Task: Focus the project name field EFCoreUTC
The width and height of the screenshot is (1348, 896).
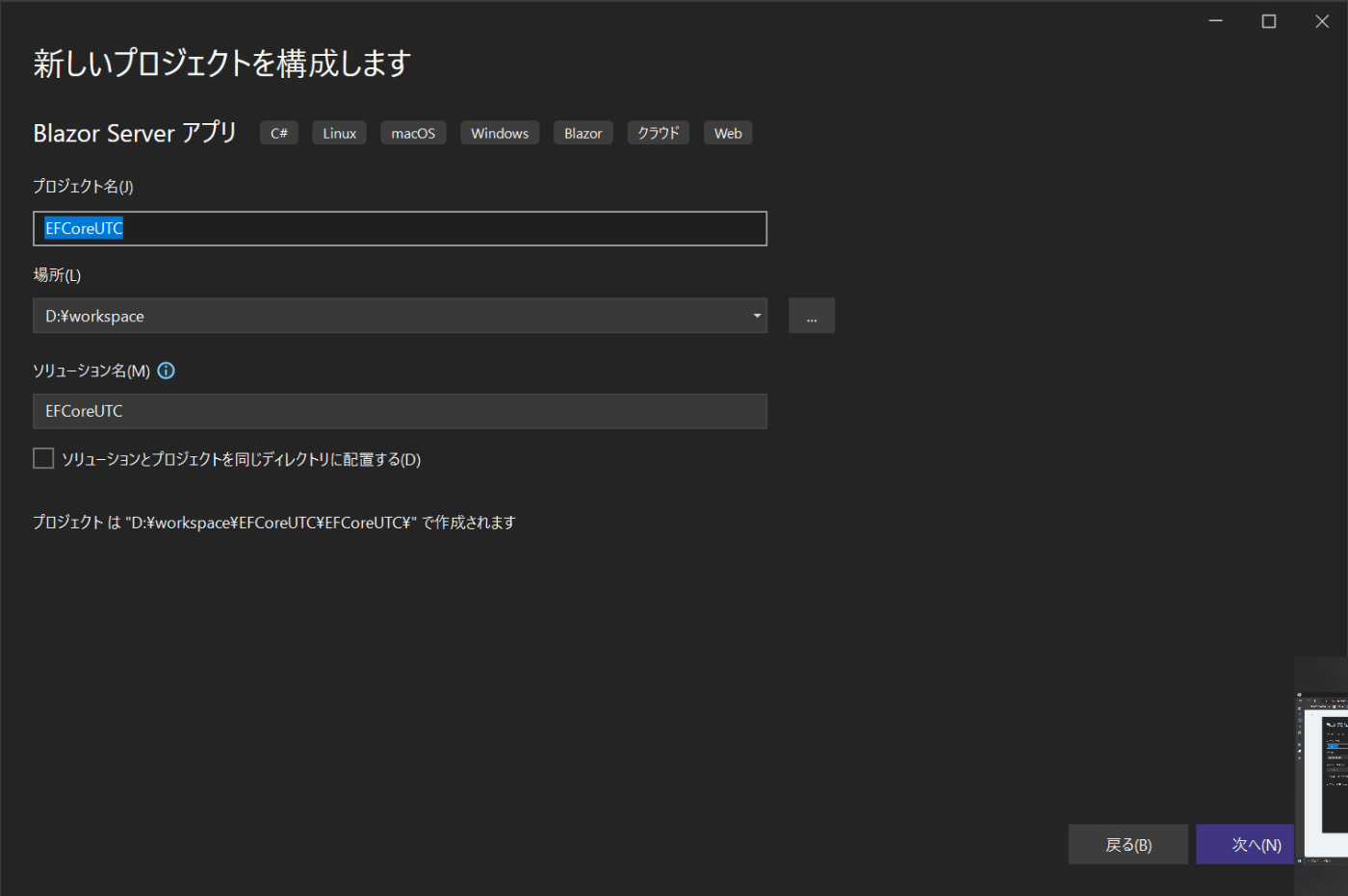Action: pyautogui.click(x=400, y=228)
